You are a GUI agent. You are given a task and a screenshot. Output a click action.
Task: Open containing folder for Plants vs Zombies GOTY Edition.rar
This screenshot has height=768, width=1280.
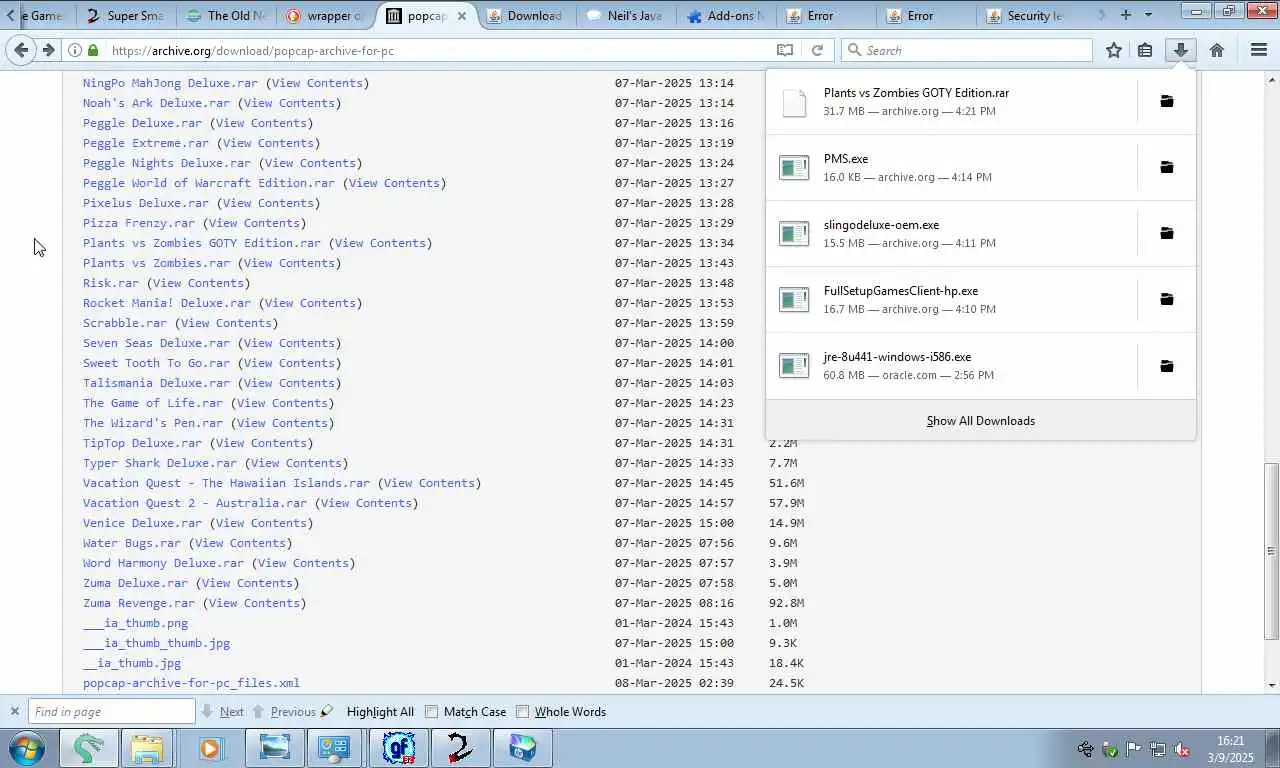click(x=1166, y=101)
